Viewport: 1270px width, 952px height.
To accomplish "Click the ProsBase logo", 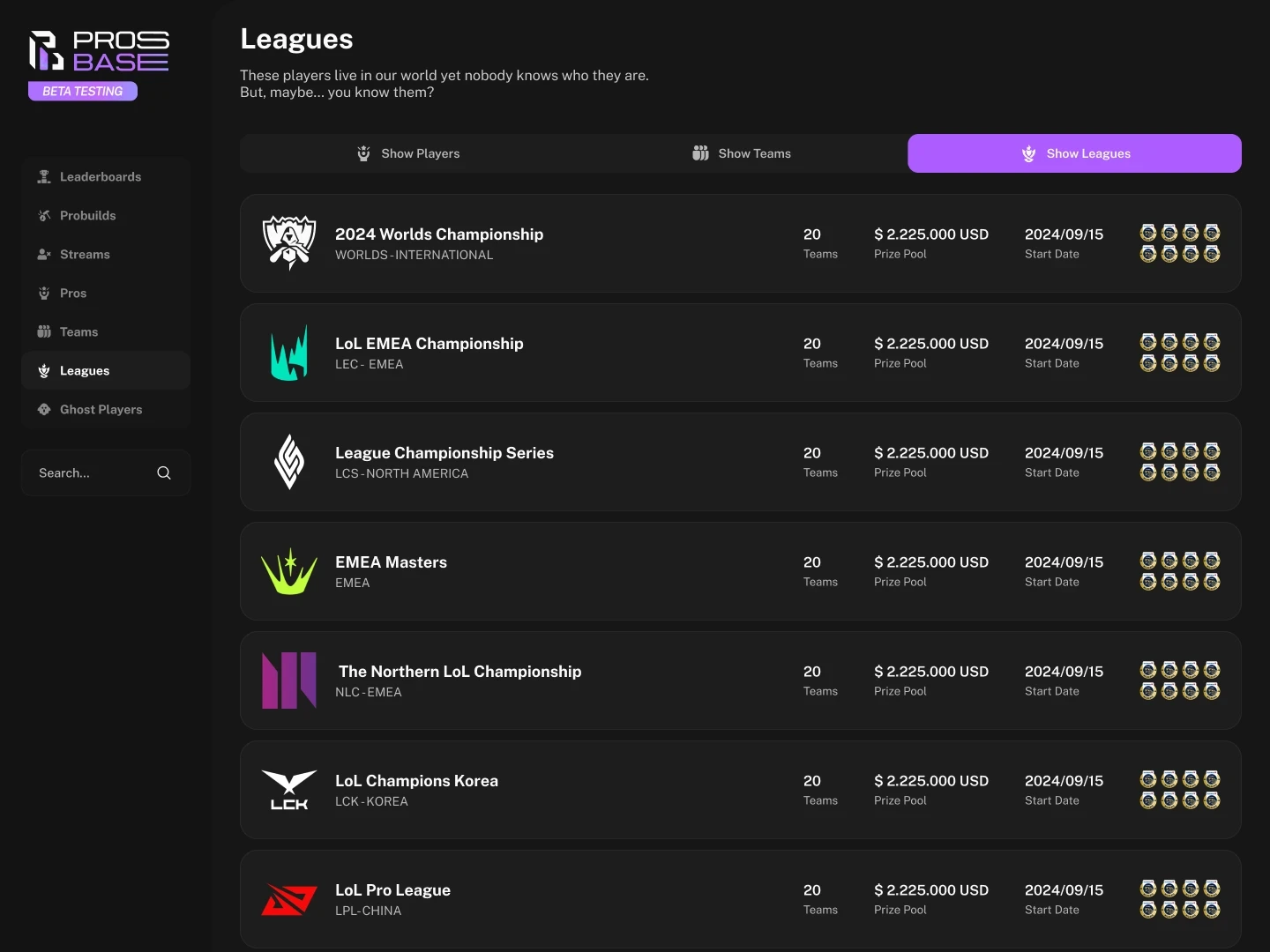I will tap(99, 50).
